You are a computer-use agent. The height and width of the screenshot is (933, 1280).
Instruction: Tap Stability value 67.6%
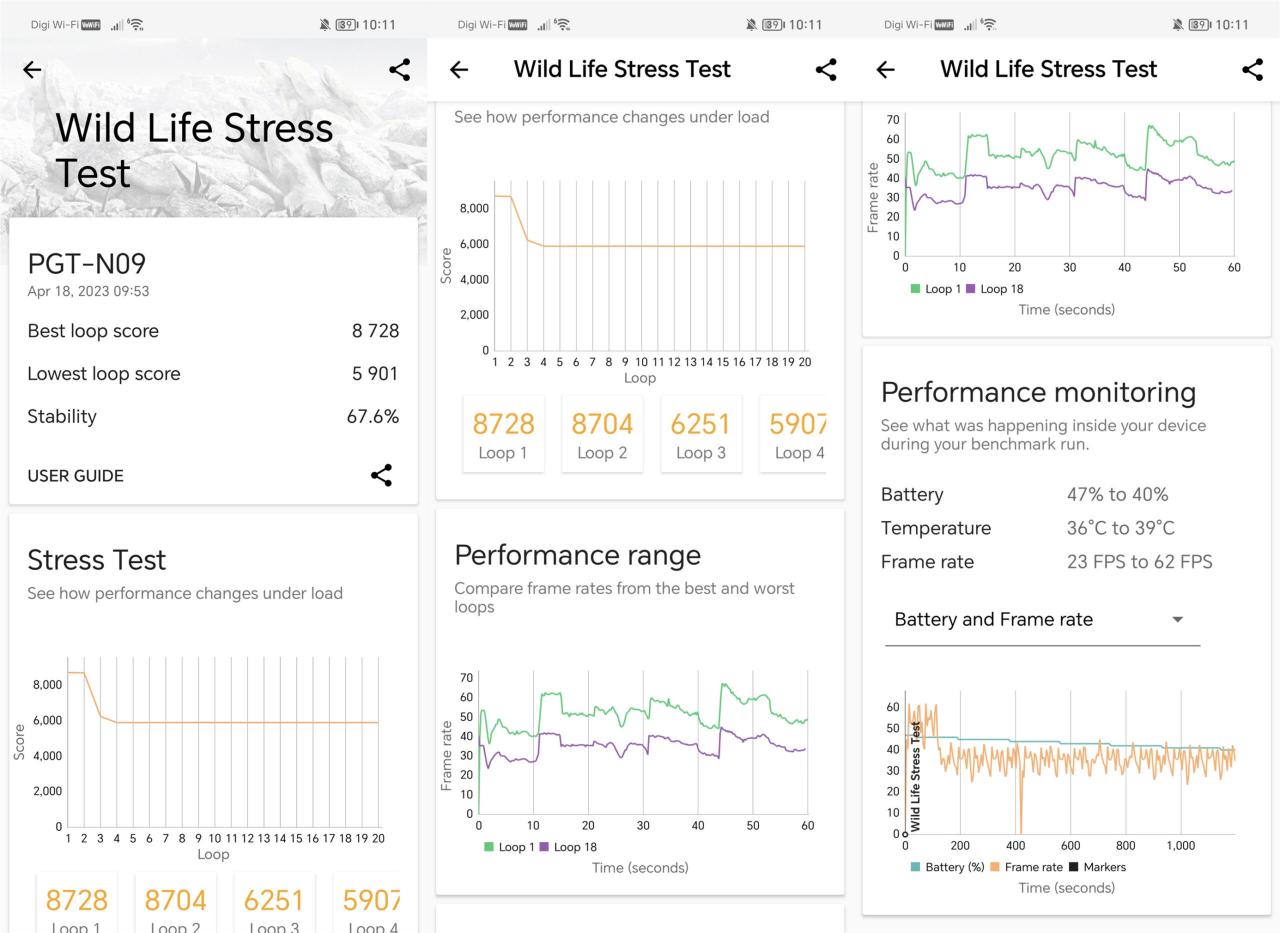373,417
